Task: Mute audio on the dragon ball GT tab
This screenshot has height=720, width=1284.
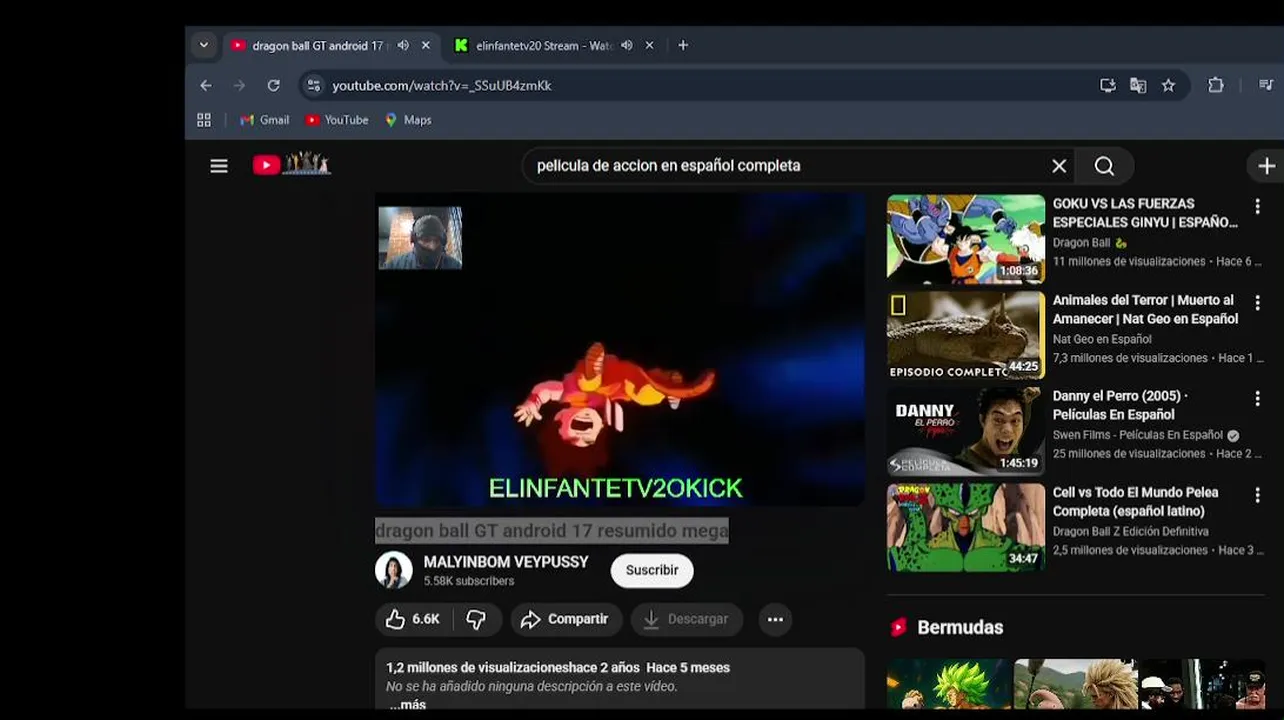Action: click(x=403, y=46)
